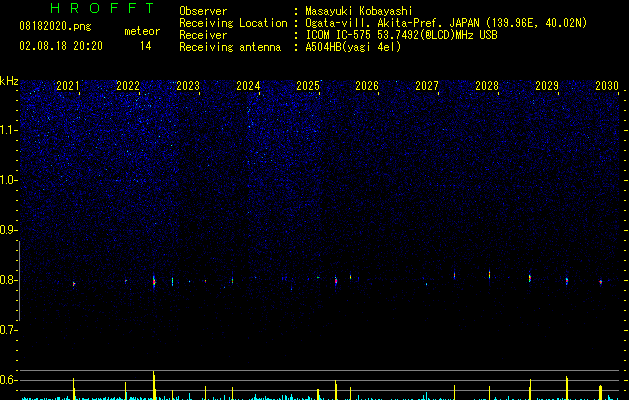
Task: Click the 2030 time marker
Action: click(x=607, y=86)
